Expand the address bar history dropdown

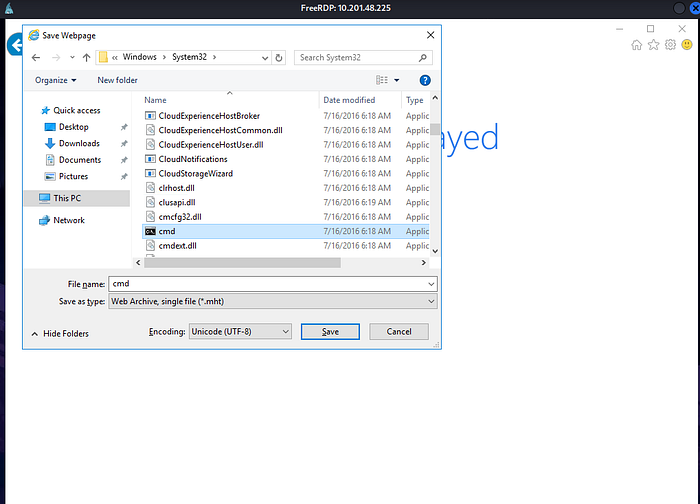265,58
